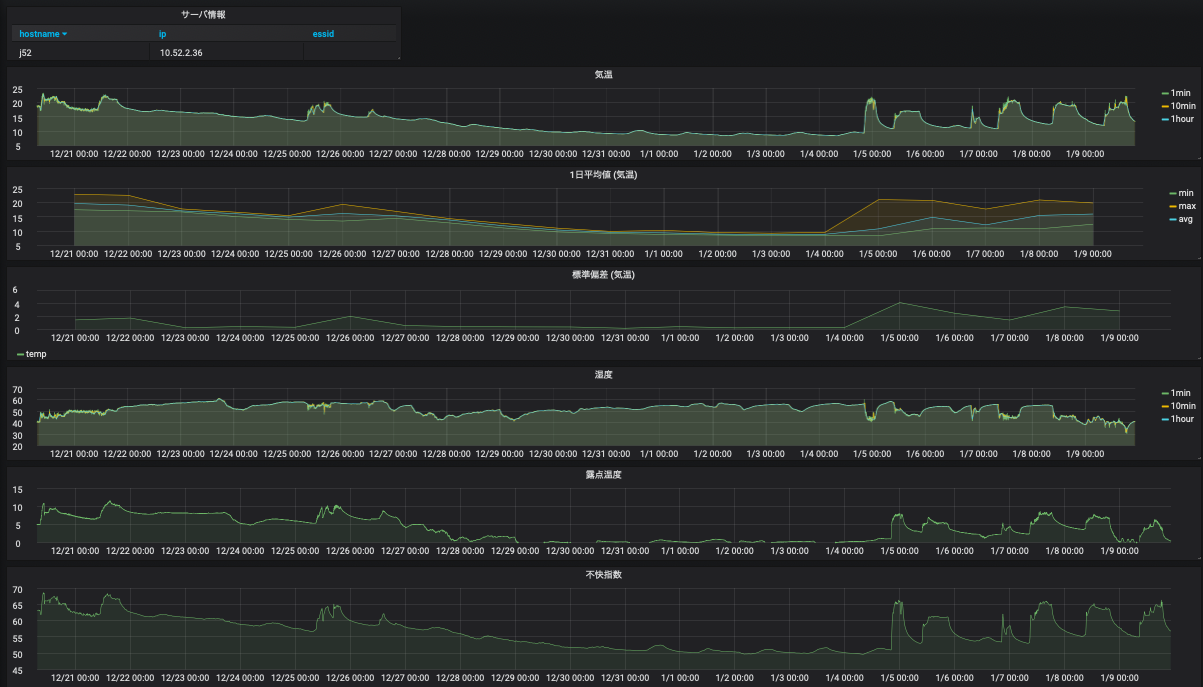The width and height of the screenshot is (1203, 687).
Task: Toggle the 10min series in 気温 legend
Action: pos(1183,106)
